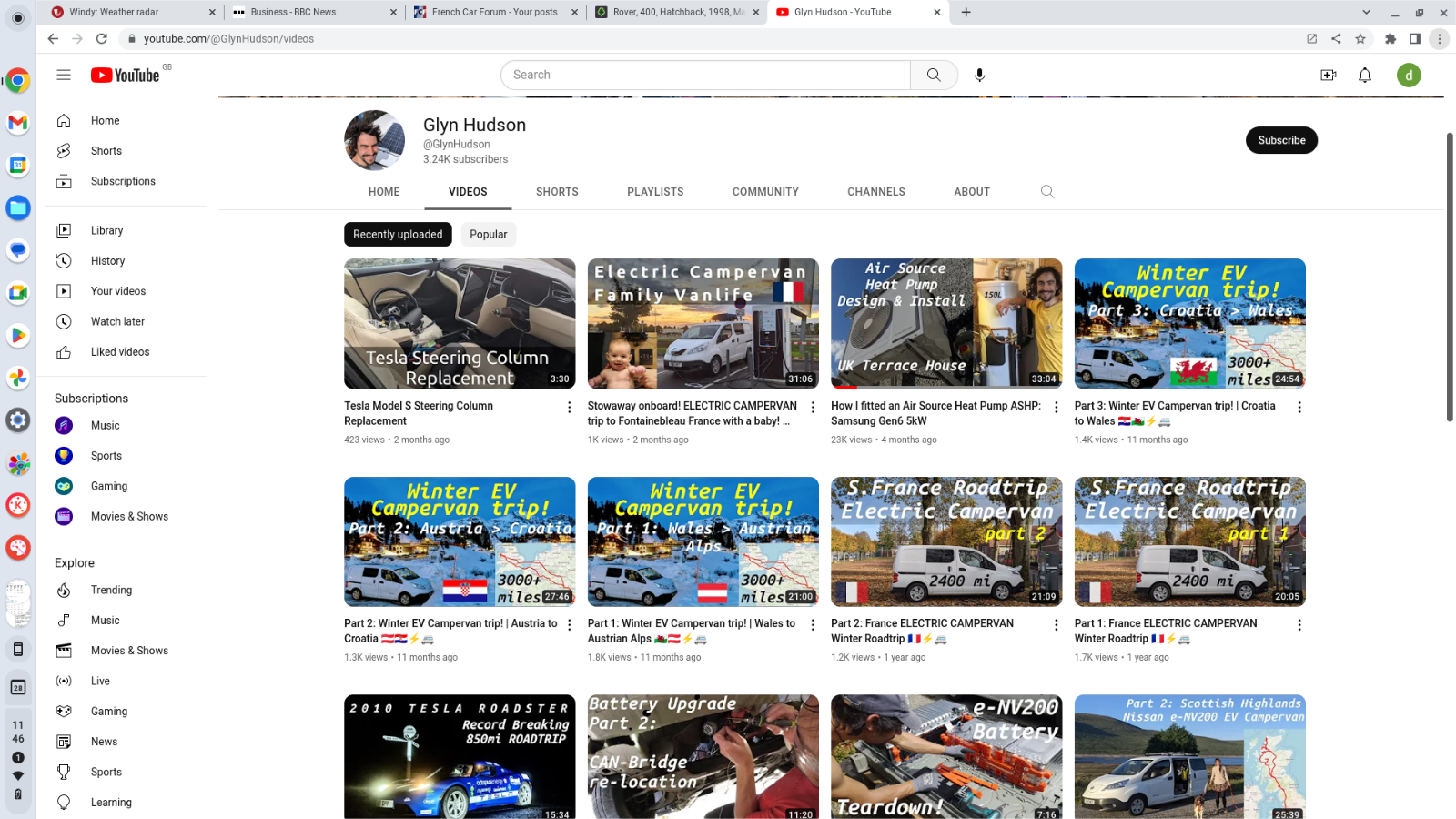Viewport: 1456px width, 819px height.
Task: Share this page from the address bar
Action: coord(1336,38)
